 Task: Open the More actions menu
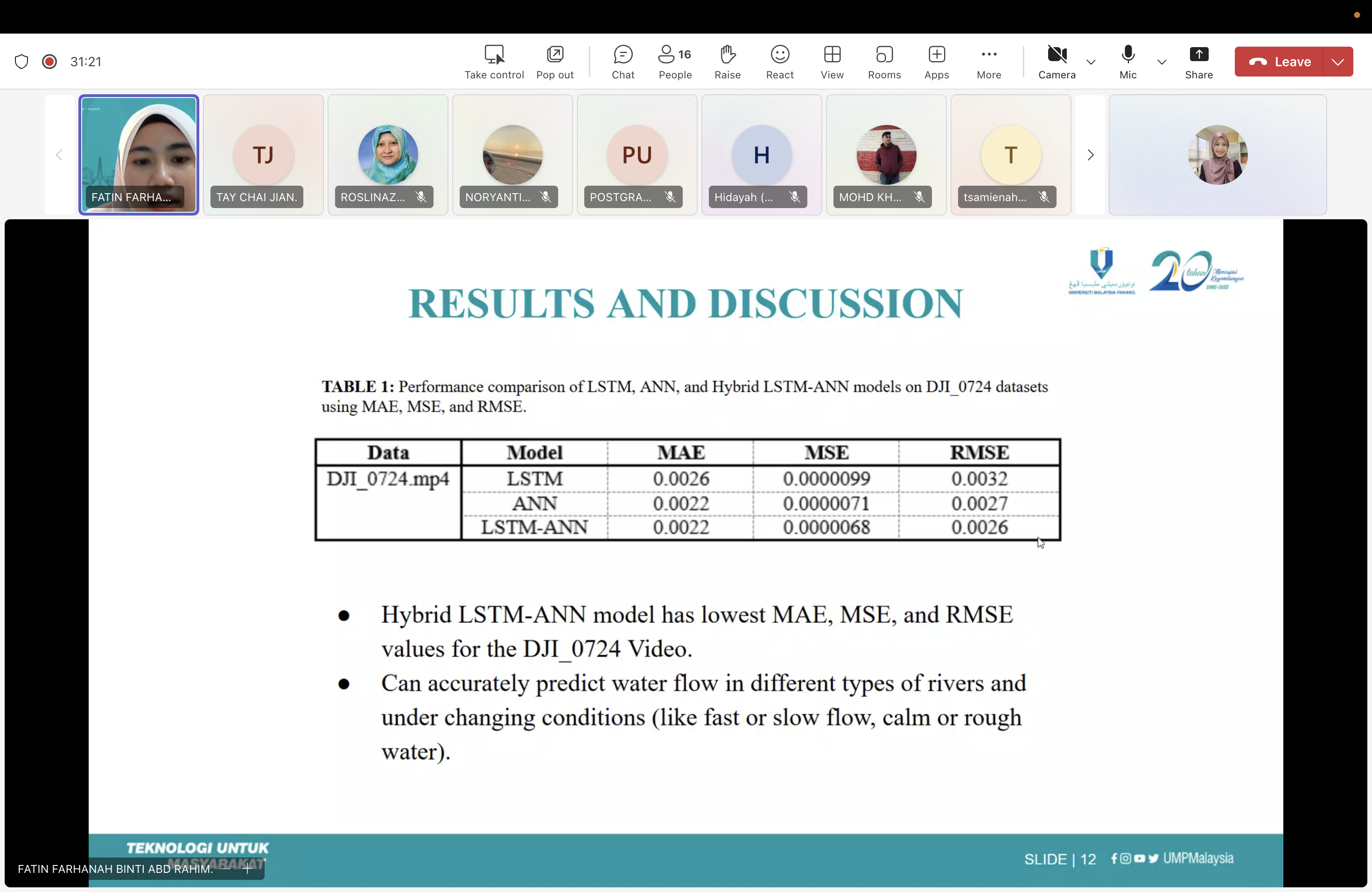(x=989, y=62)
